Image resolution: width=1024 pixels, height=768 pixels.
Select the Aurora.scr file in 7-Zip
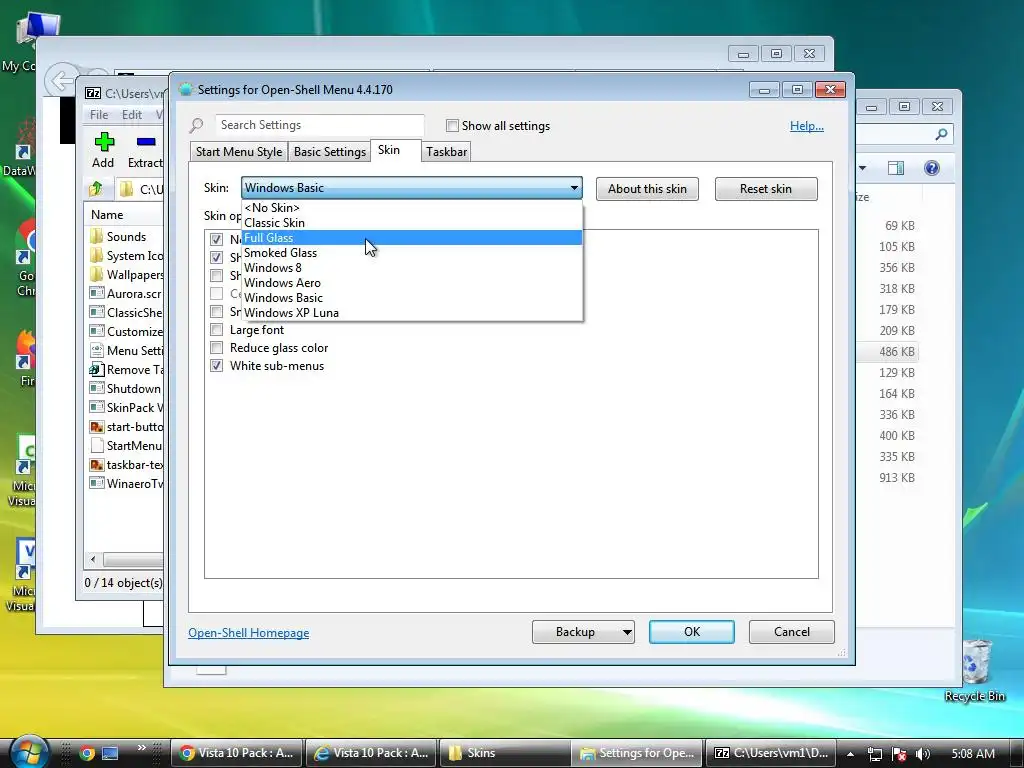tap(127, 293)
